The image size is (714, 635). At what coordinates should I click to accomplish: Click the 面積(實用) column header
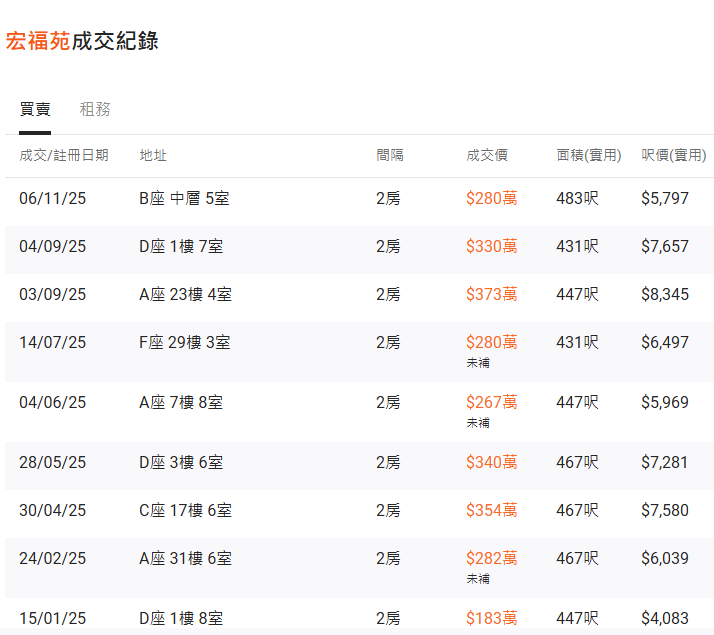589,155
